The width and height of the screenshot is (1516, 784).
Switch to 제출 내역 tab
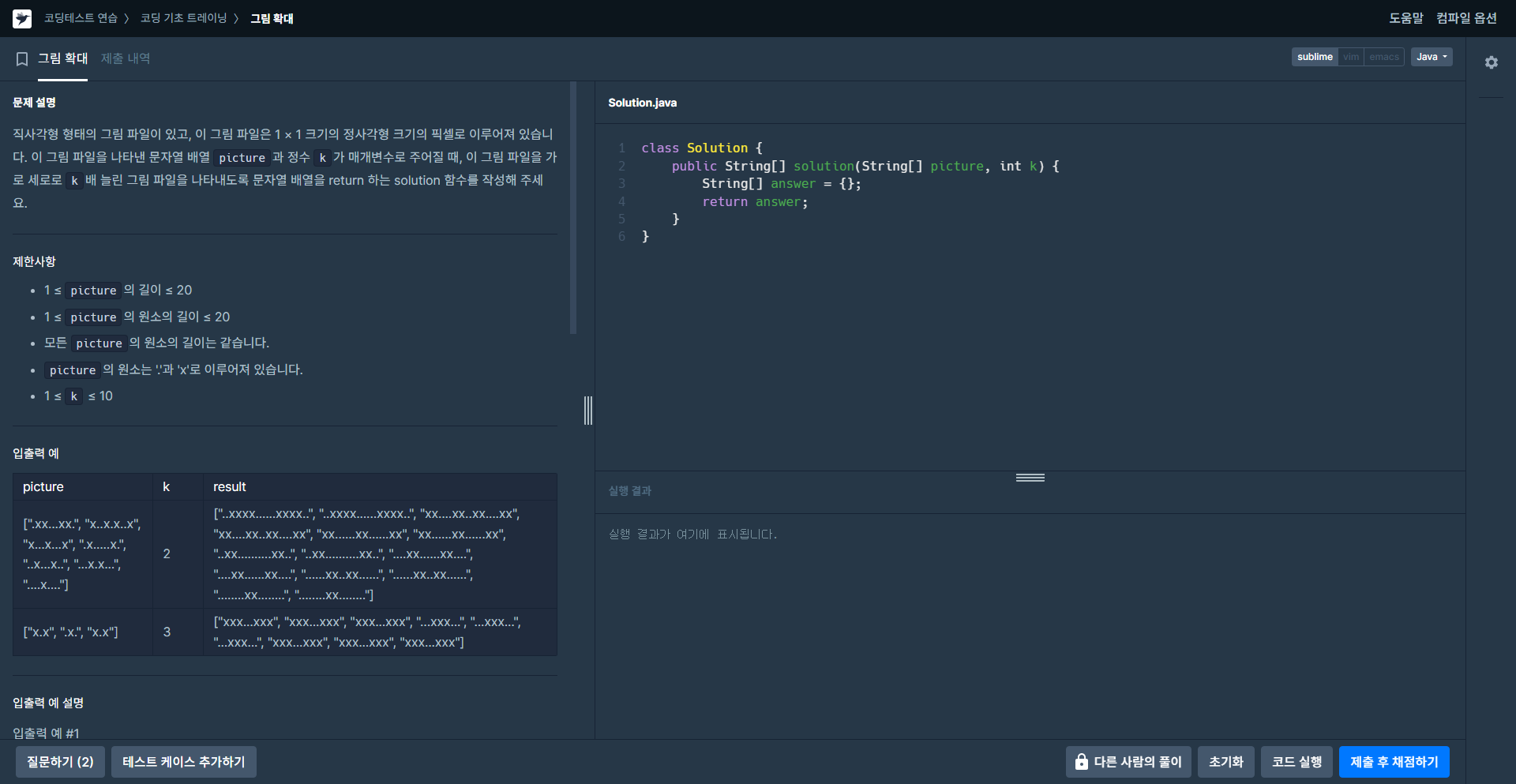pos(126,58)
